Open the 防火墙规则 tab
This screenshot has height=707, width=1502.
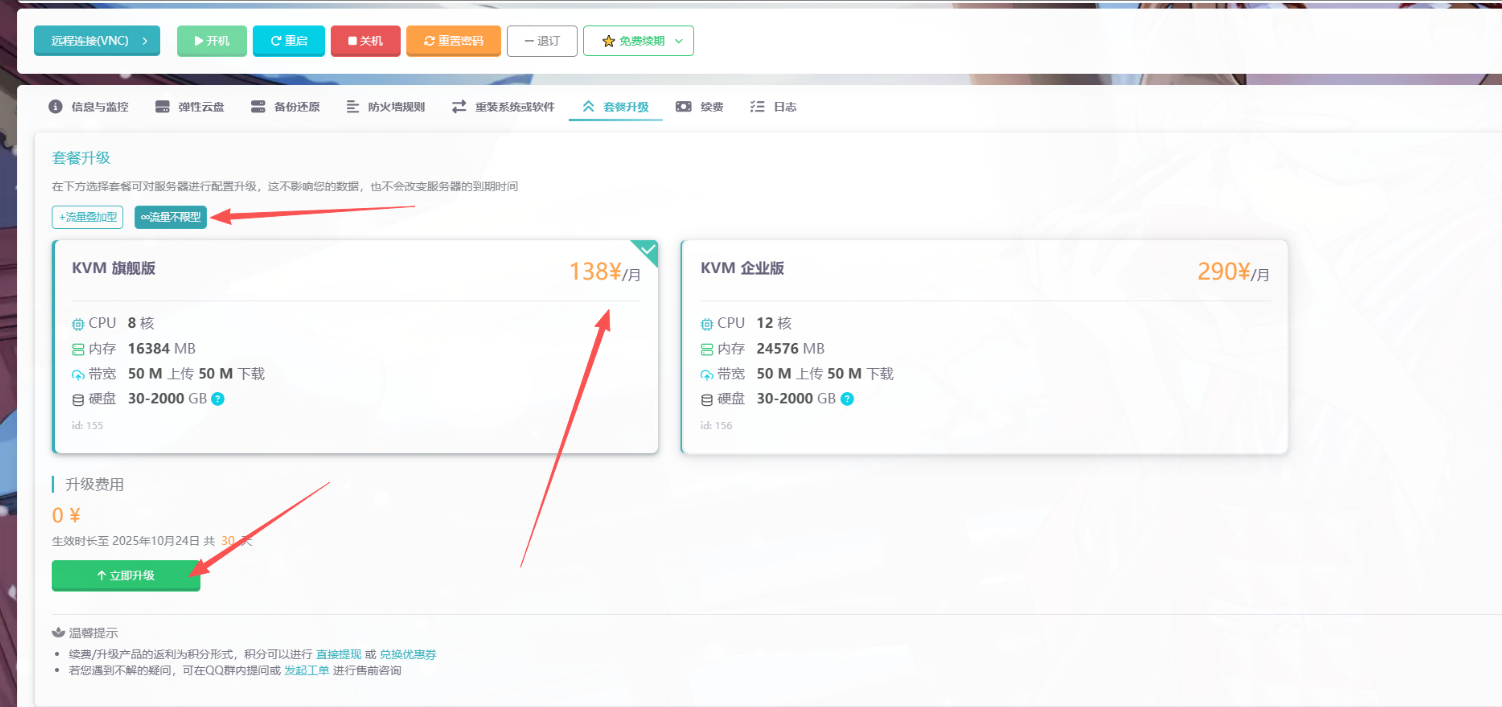tap(385, 107)
